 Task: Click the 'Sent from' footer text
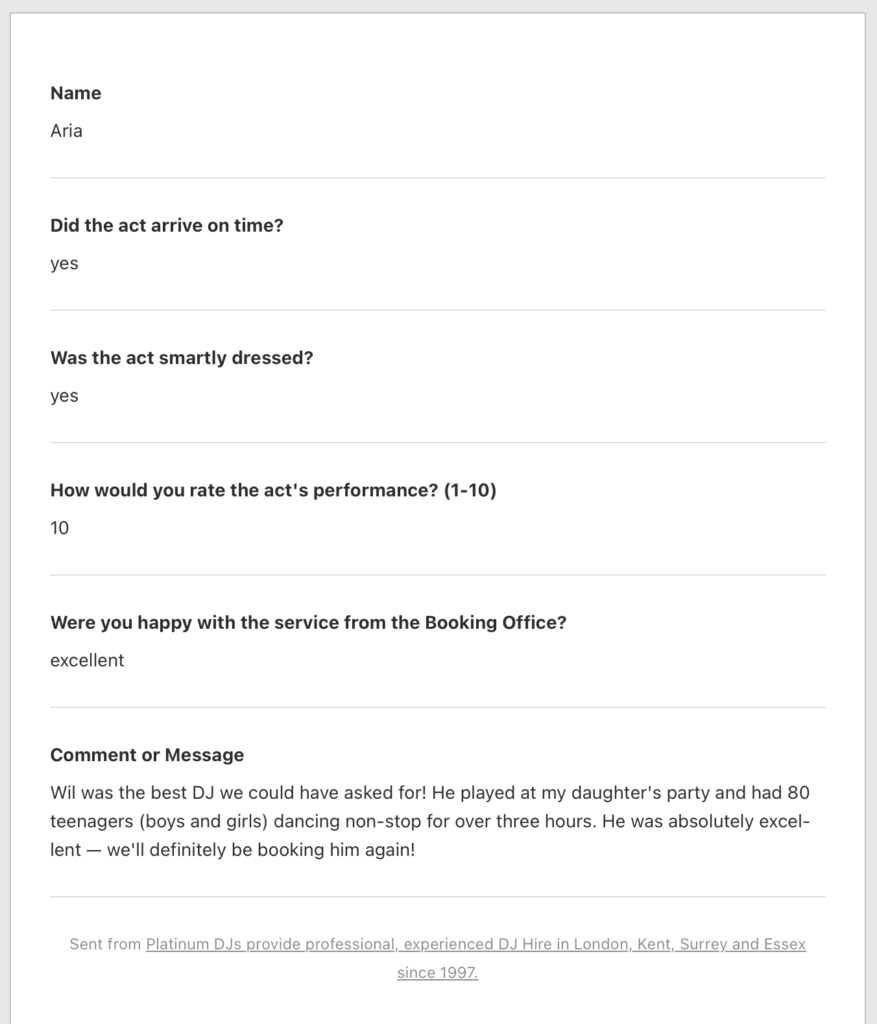pos(105,944)
